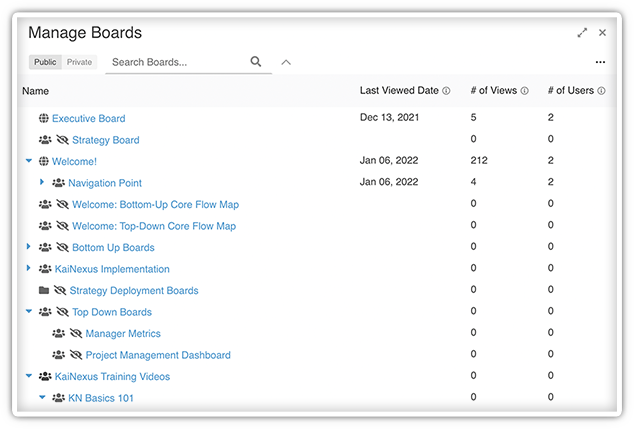The height and width of the screenshot is (429, 634).
Task: Open the Bottom Up Boards link
Action: tap(113, 247)
